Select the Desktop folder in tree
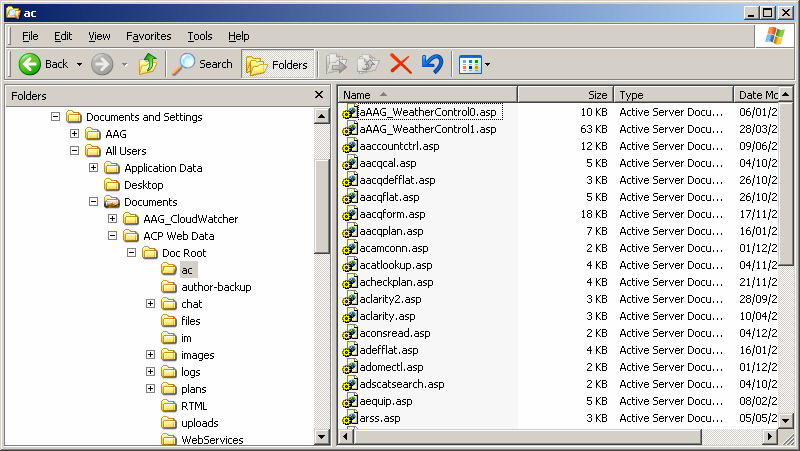The width and height of the screenshot is (800, 451). [143, 185]
